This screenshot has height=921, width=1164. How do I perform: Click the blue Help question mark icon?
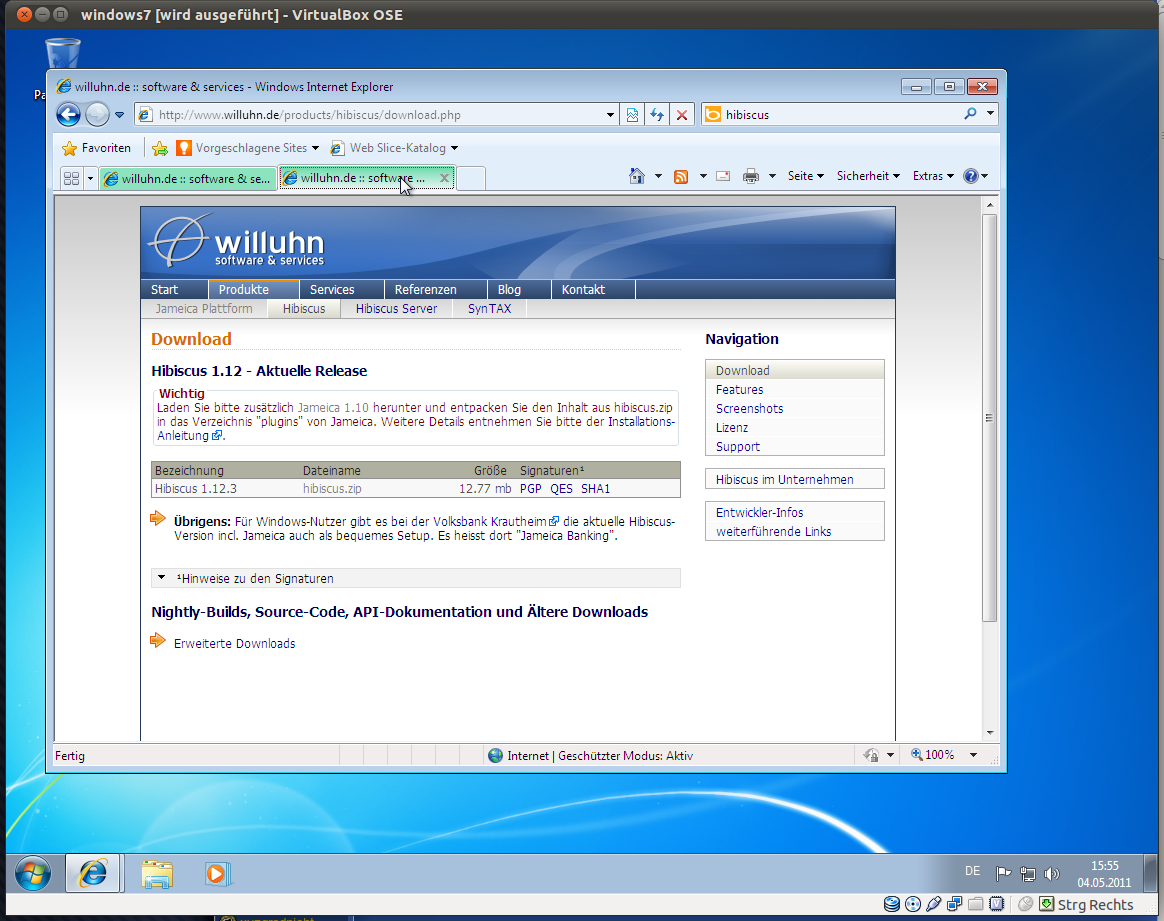(x=970, y=176)
